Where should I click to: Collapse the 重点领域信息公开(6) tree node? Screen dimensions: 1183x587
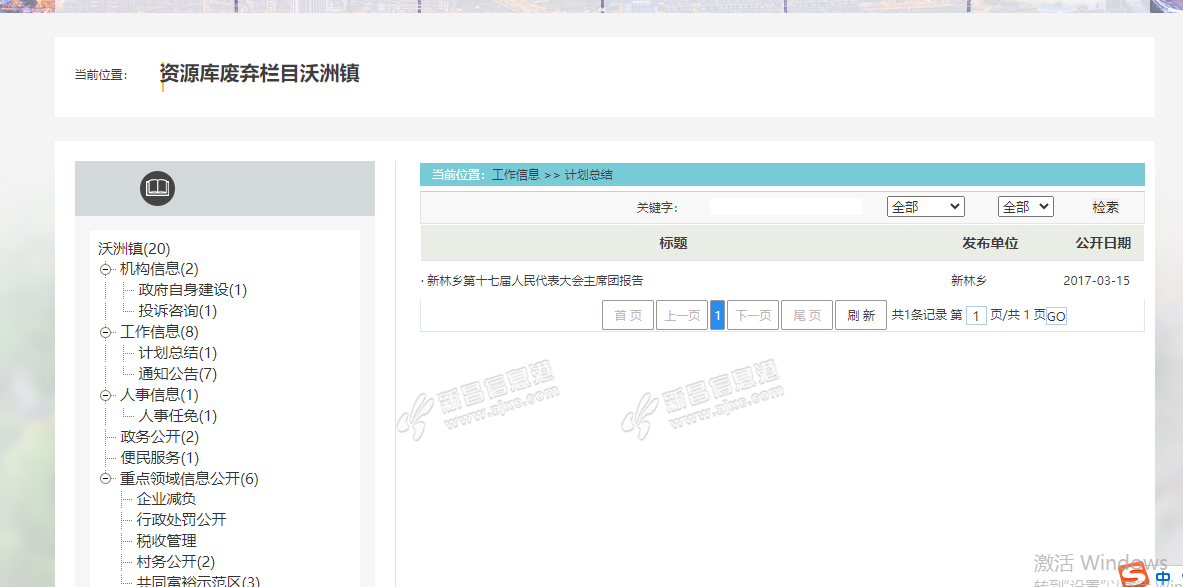pos(106,479)
